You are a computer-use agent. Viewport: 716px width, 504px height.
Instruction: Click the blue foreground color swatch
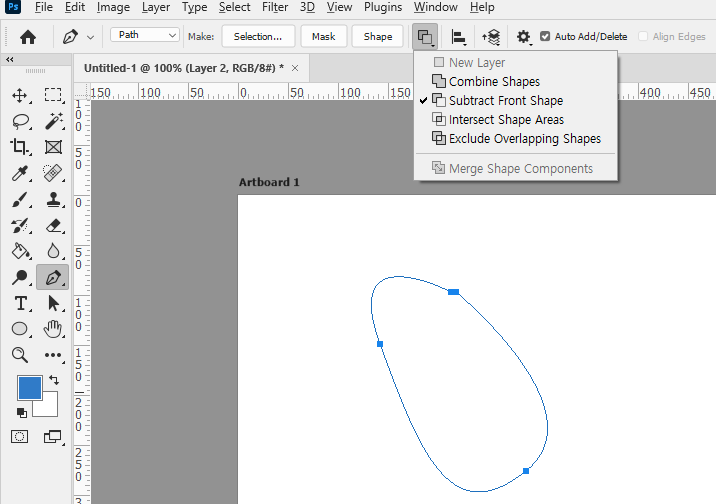(30, 388)
